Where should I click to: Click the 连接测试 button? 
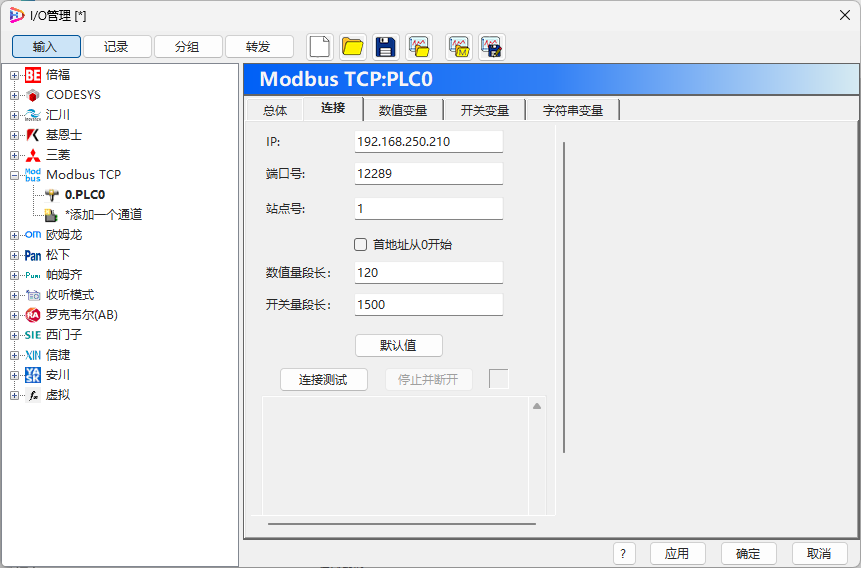(x=323, y=380)
